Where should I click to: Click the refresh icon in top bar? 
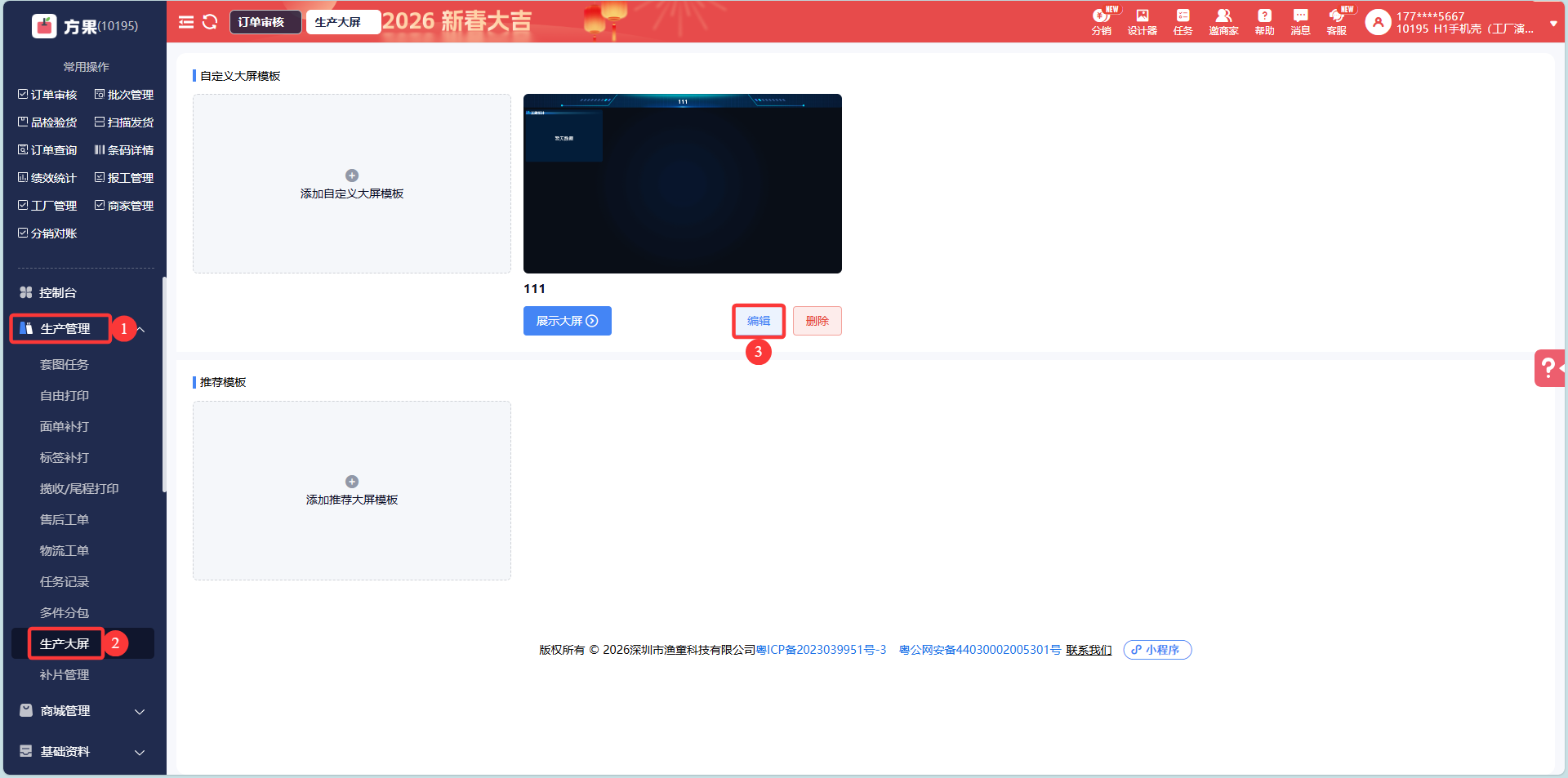210,22
